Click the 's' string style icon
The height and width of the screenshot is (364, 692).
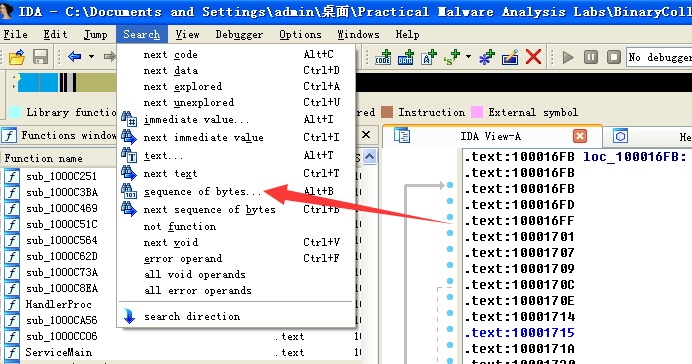pos(451,57)
